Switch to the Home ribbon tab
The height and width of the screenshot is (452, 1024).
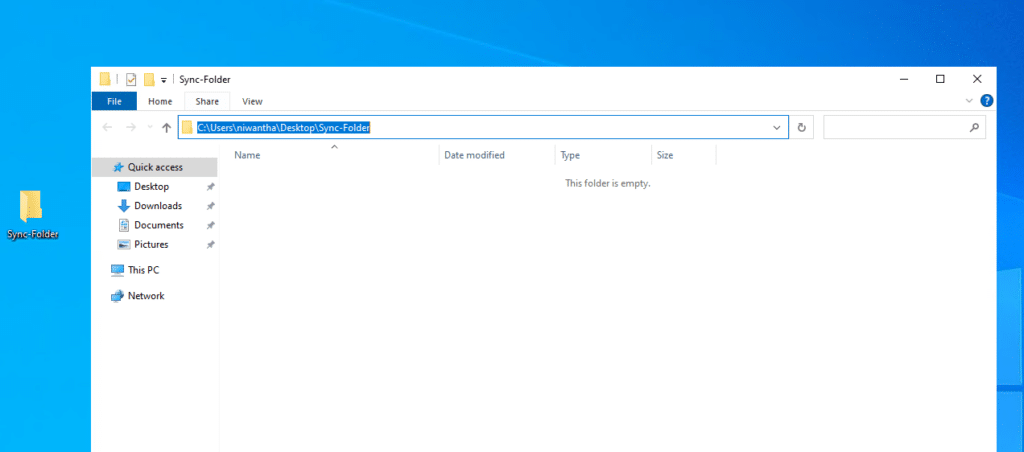[160, 101]
